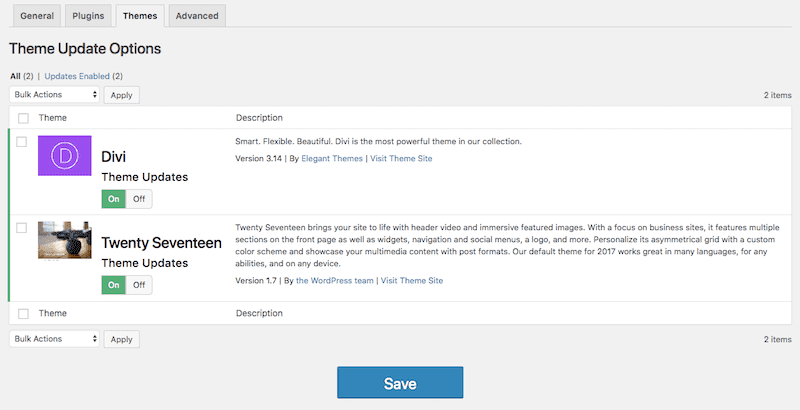Screen dimensions: 800x410
Task: Switch to the Plugins tab
Action: [88, 16]
